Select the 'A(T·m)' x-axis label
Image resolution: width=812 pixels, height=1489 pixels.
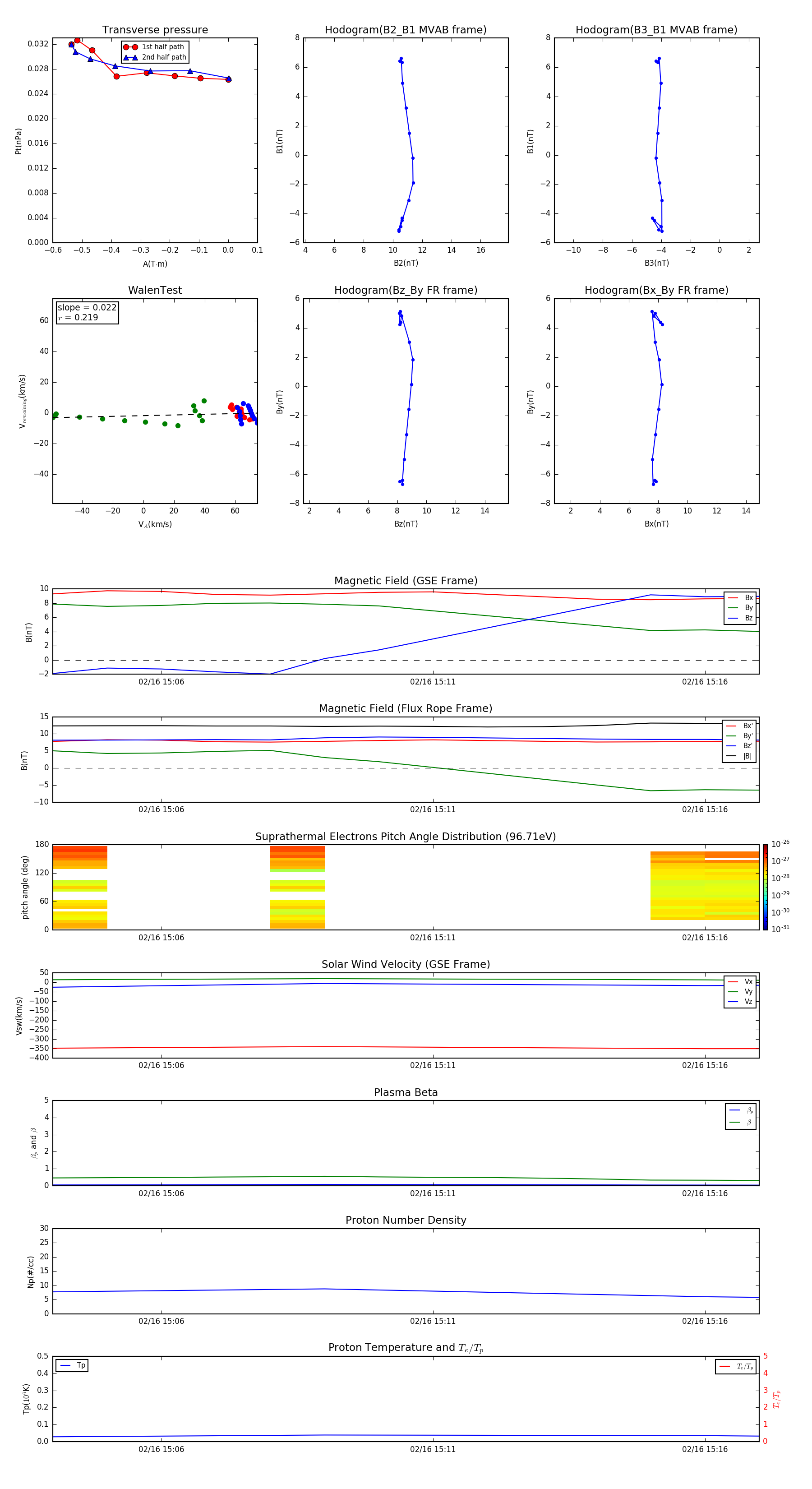[155, 264]
